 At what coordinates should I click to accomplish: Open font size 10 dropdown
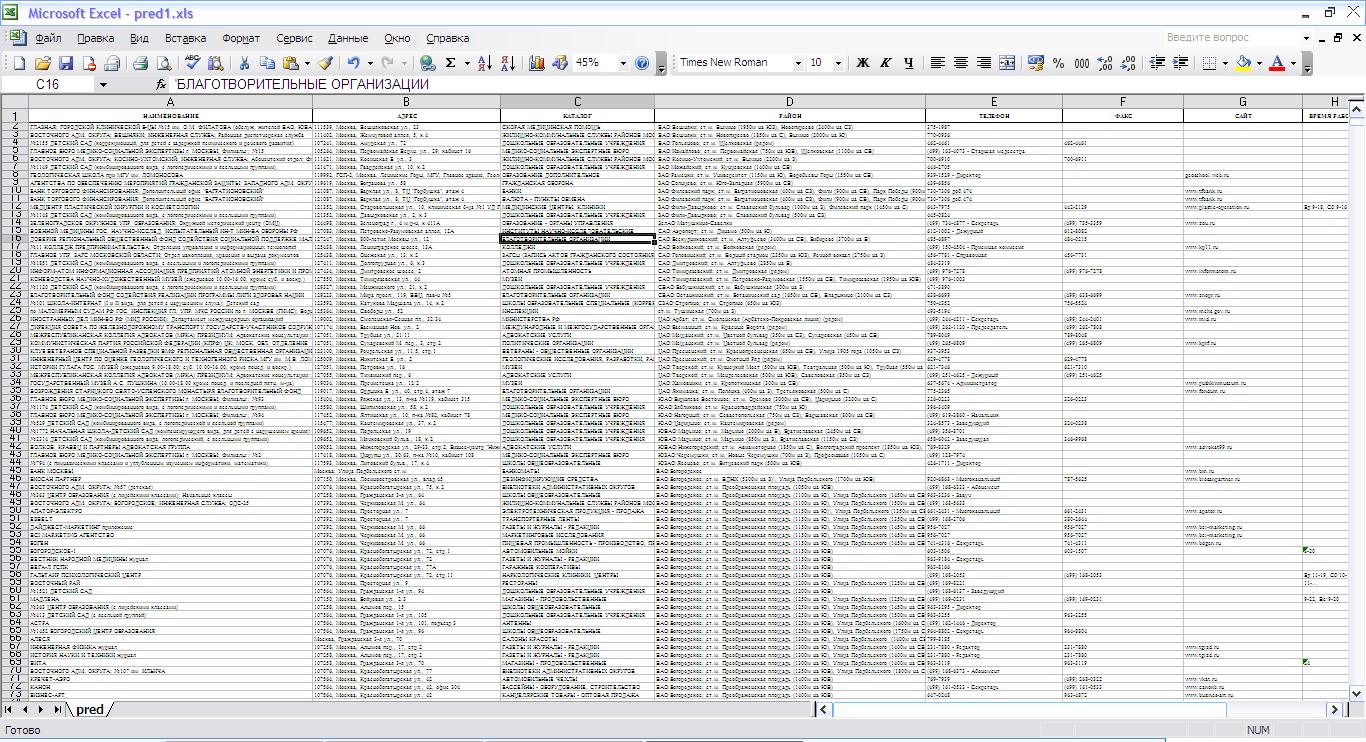[838, 63]
